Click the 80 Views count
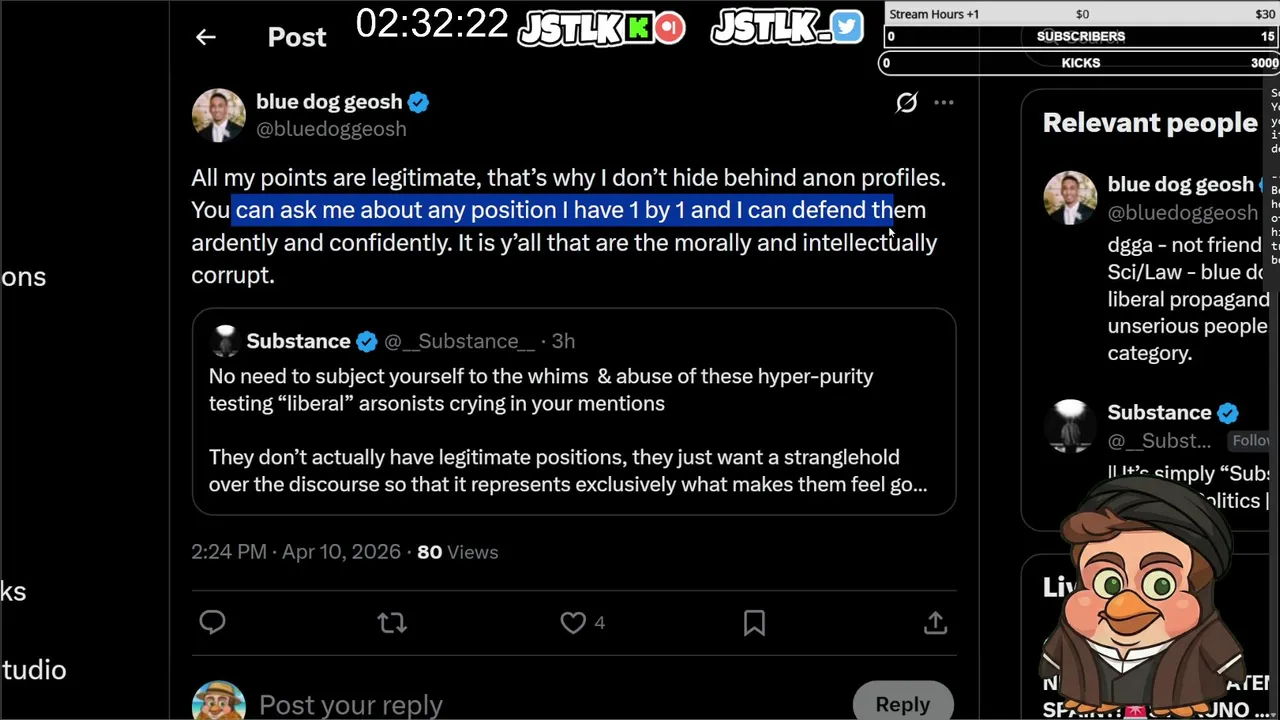1280x720 pixels. (457, 552)
